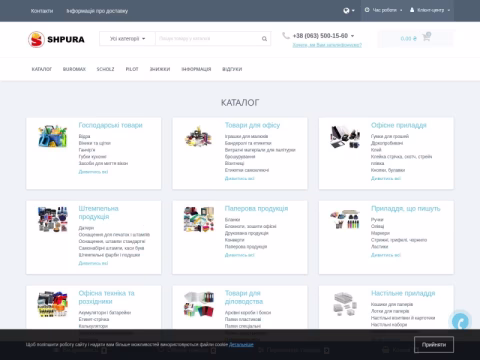Open the Приладдя, що пишуть heading
Screen dimensions: 480x360
pyautogui.click(x=406, y=209)
